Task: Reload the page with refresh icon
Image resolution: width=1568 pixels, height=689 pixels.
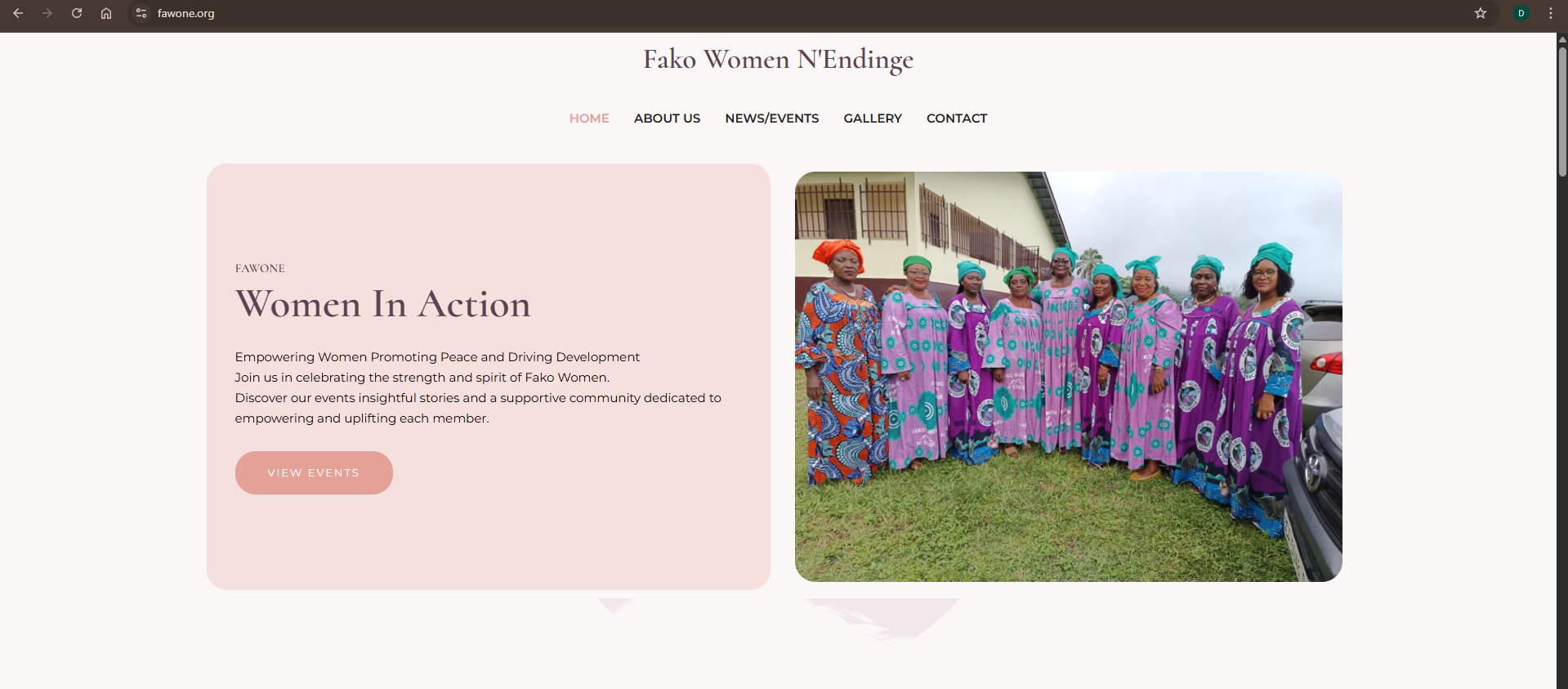Action: tap(77, 13)
